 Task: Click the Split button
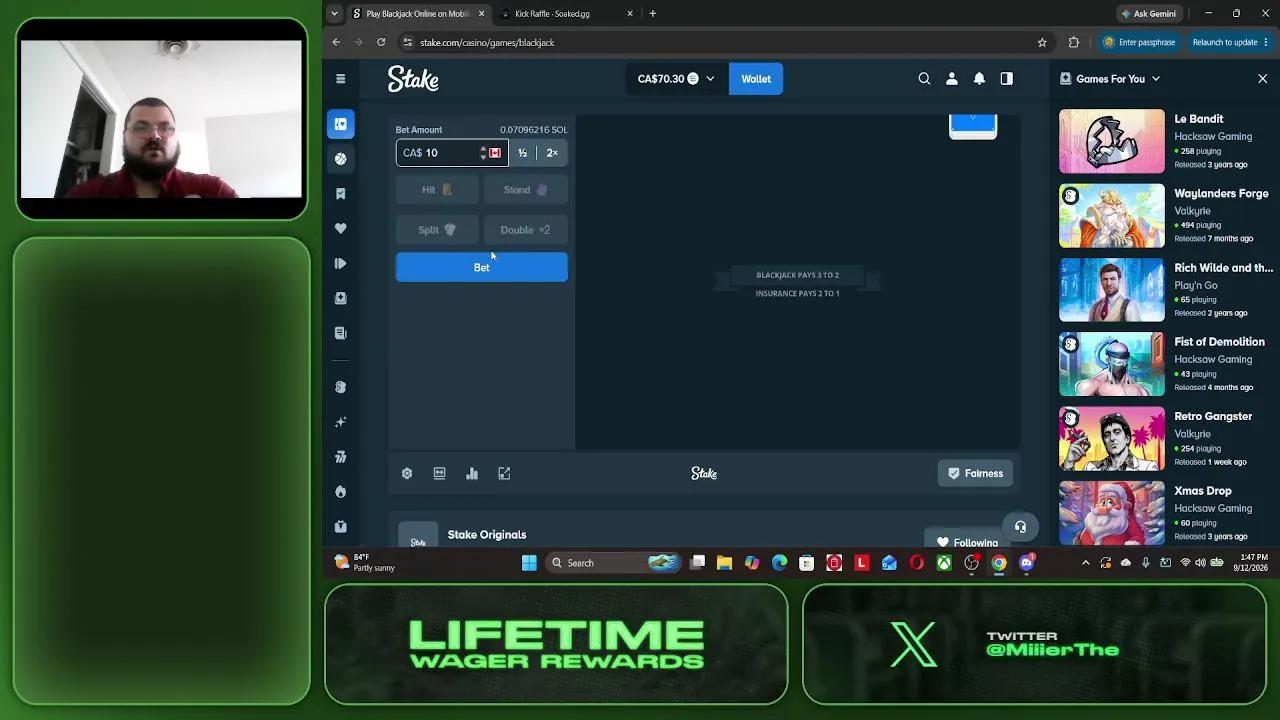coord(437,230)
